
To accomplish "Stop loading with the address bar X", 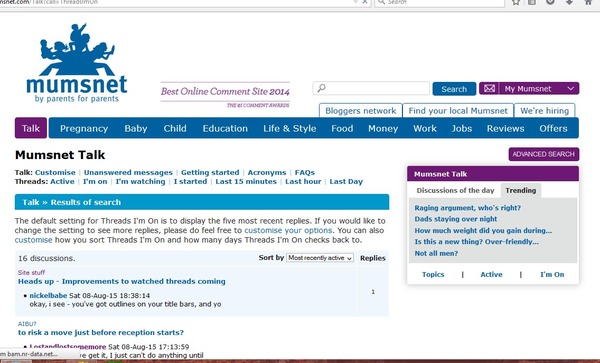I will 365,2.
